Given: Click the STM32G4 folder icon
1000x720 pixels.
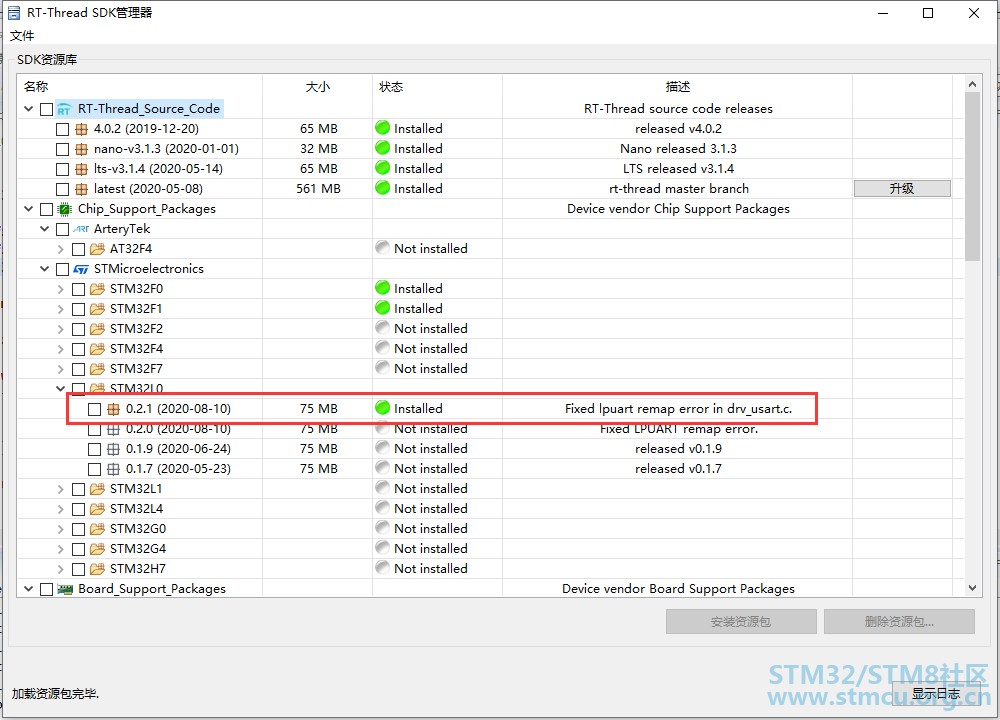Looking at the screenshot, I should tap(97, 549).
